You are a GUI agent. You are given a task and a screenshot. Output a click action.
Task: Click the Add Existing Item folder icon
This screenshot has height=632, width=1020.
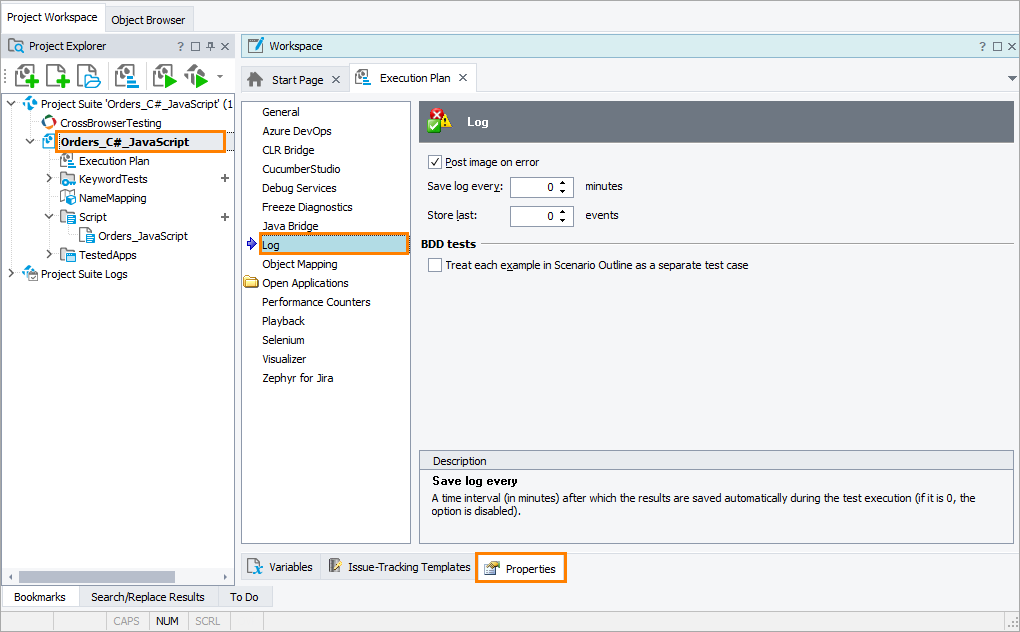89,76
